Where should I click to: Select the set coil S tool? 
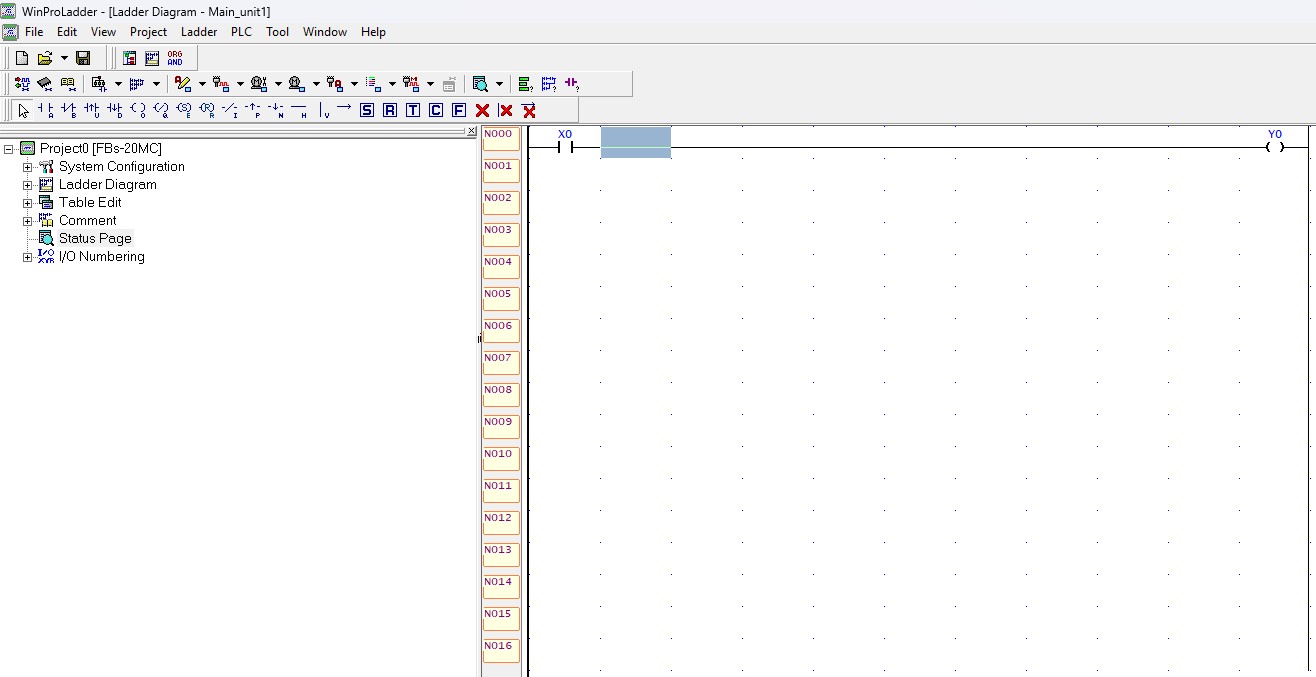point(184,110)
